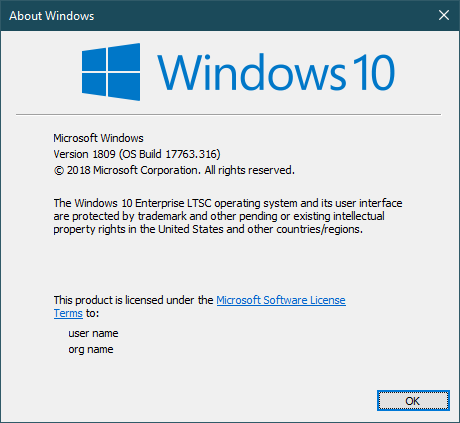Click the blue Windows logo icon
Image resolution: width=460 pixels, height=423 pixels.
point(111,72)
